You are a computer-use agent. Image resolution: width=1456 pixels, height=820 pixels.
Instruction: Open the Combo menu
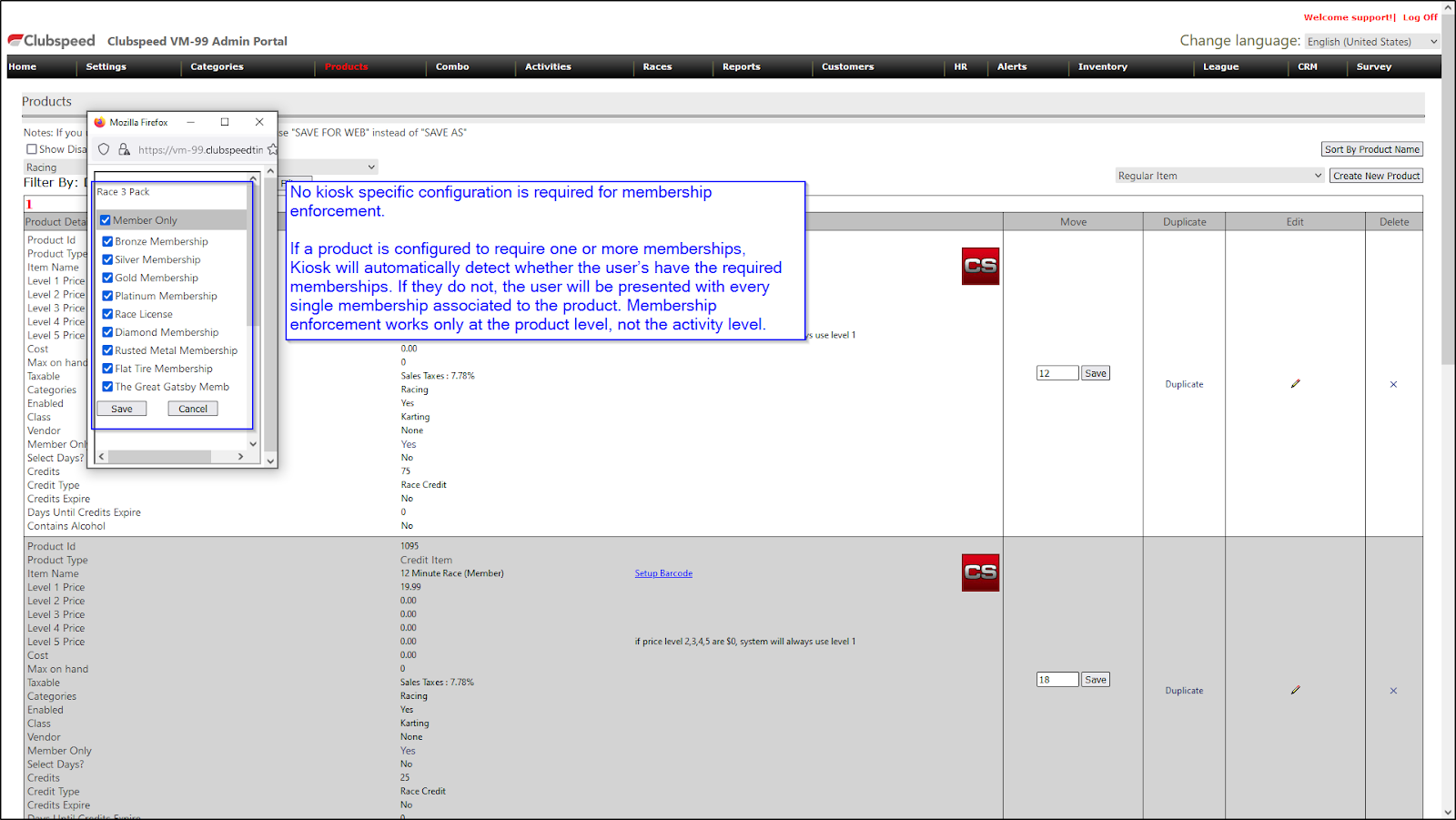pos(452,66)
